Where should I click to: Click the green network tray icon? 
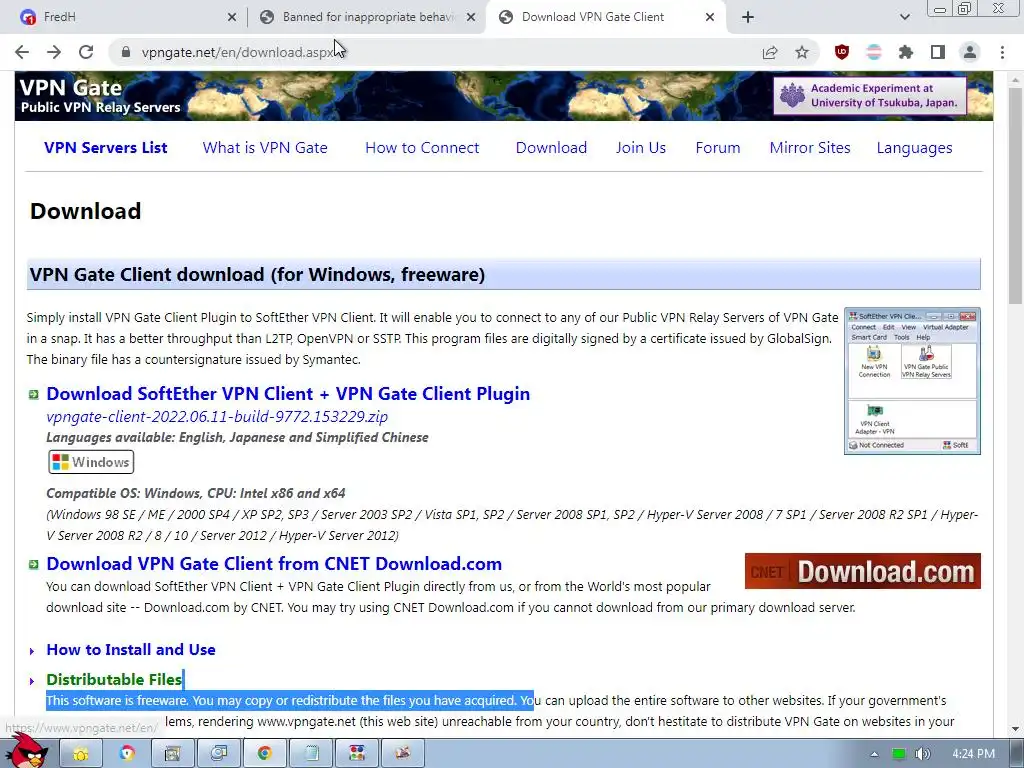[899, 754]
